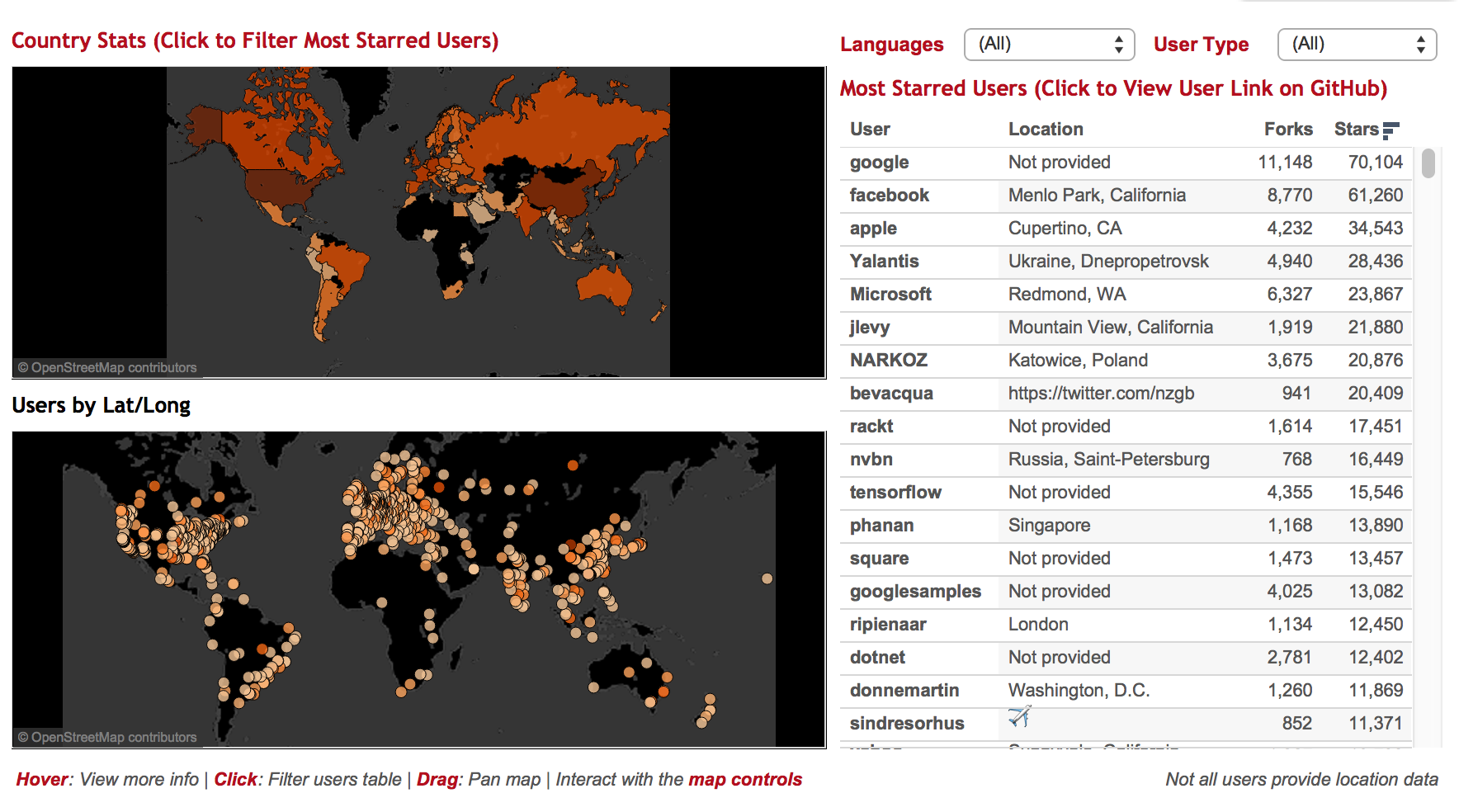
Task: Select the nvbn user row
Action: [1126, 460]
